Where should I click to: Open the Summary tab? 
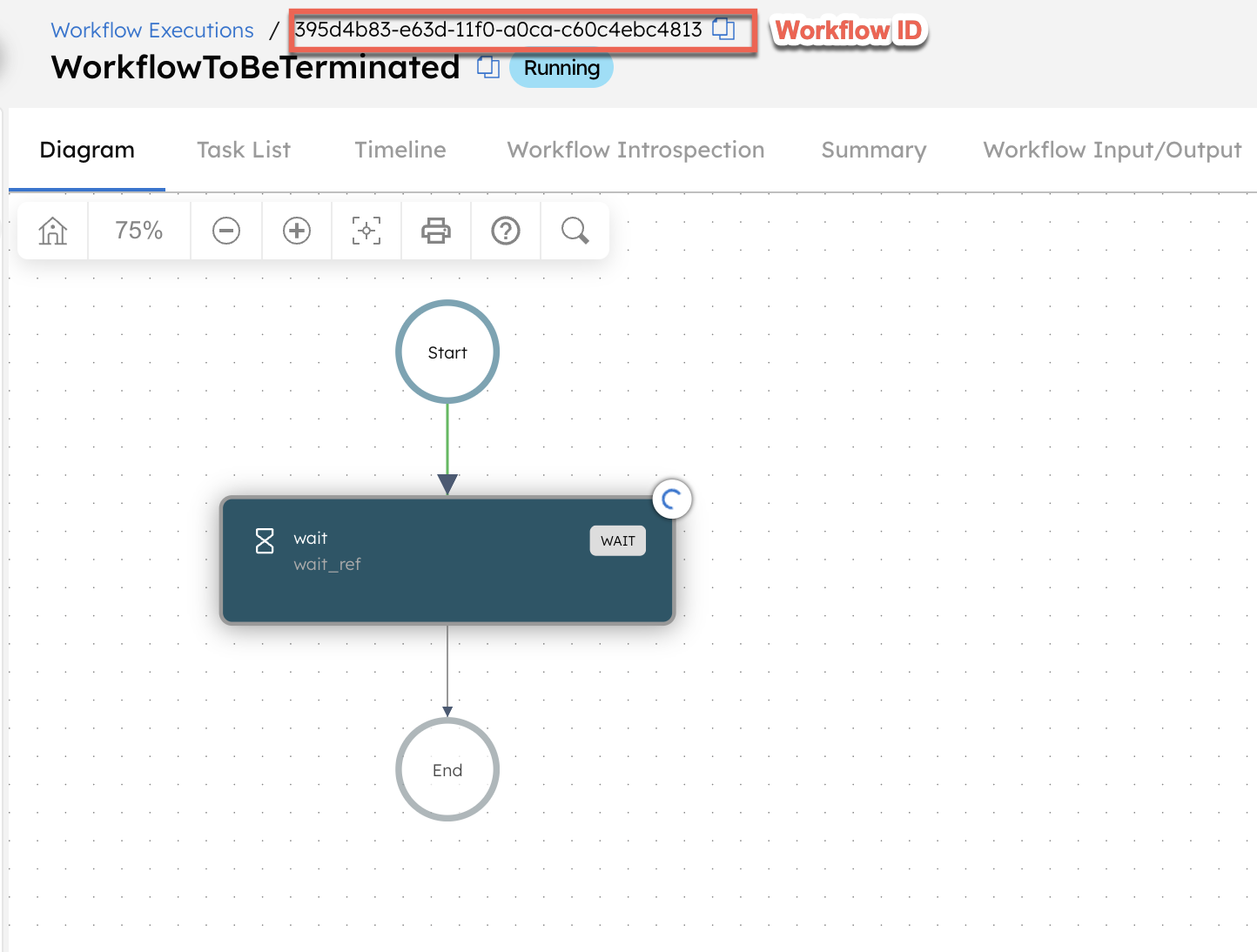pos(872,150)
